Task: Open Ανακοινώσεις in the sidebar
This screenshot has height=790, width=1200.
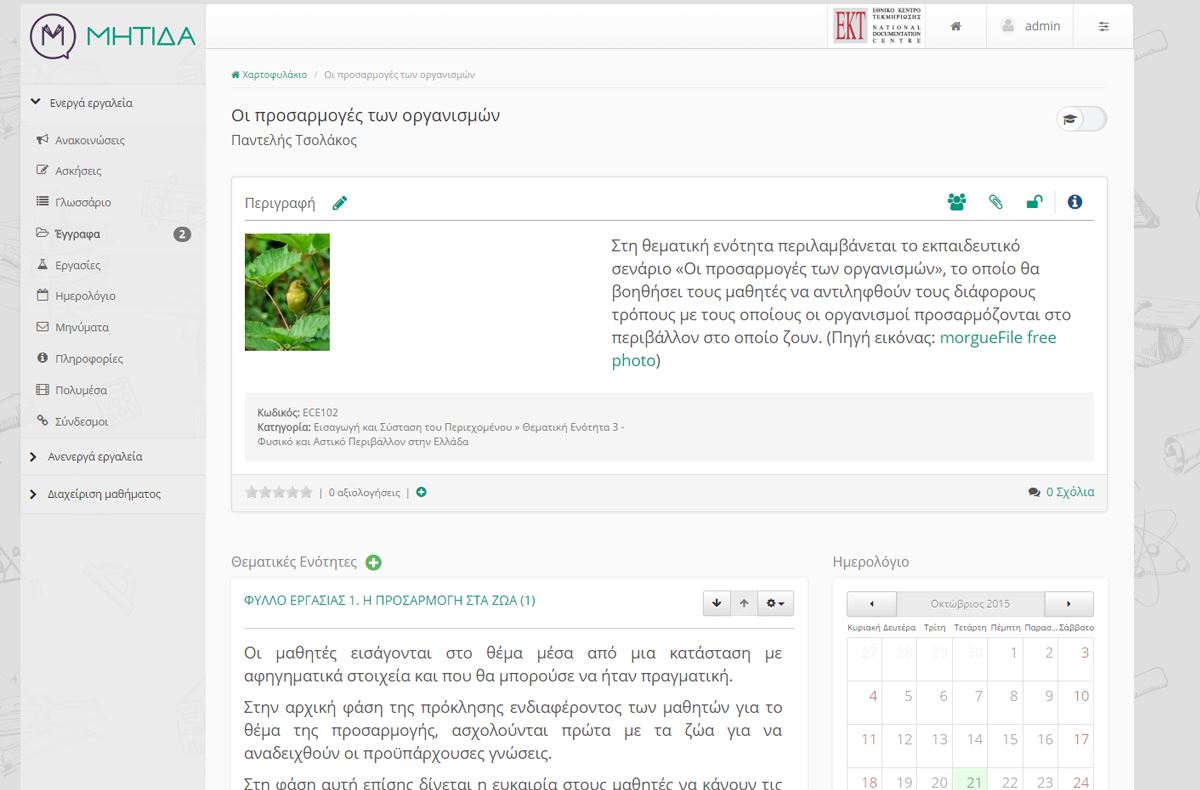Action: [x=89, y=141]
